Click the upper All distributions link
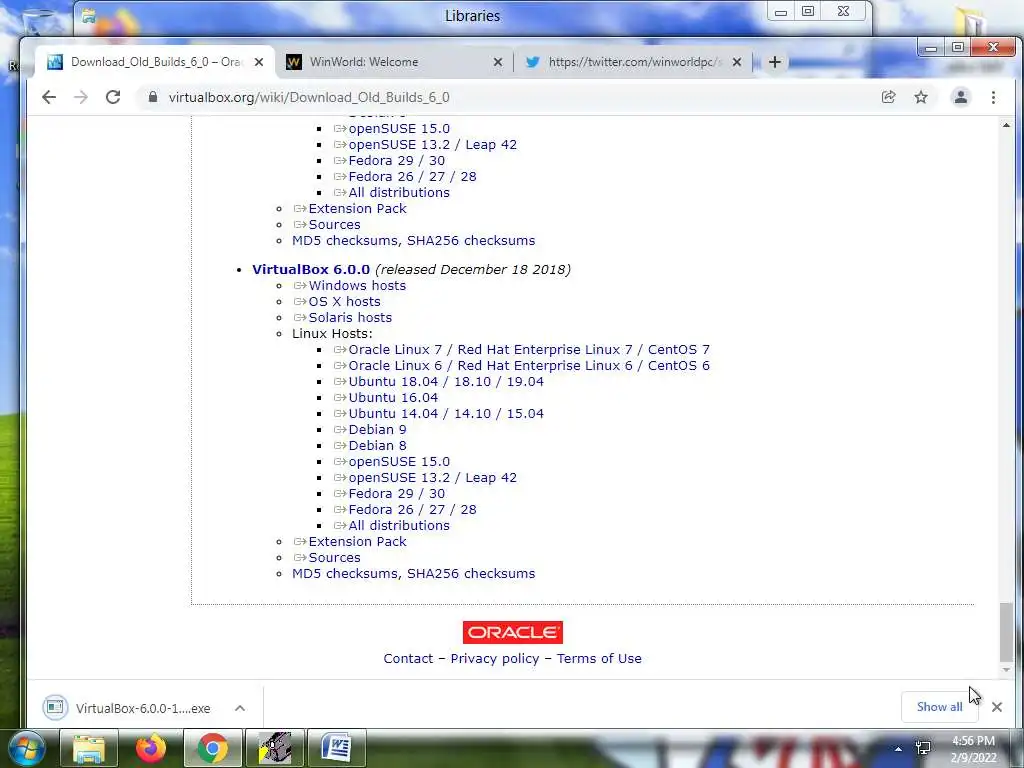The height and width of the screenshot is (768, 1024). [398, 193]
